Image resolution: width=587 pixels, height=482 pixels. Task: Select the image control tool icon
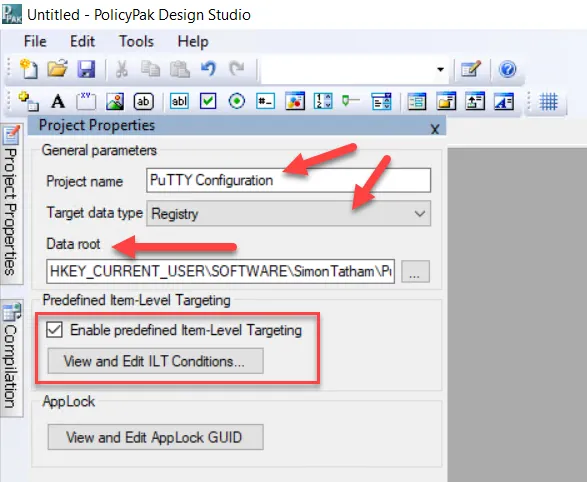pos(115,101)
